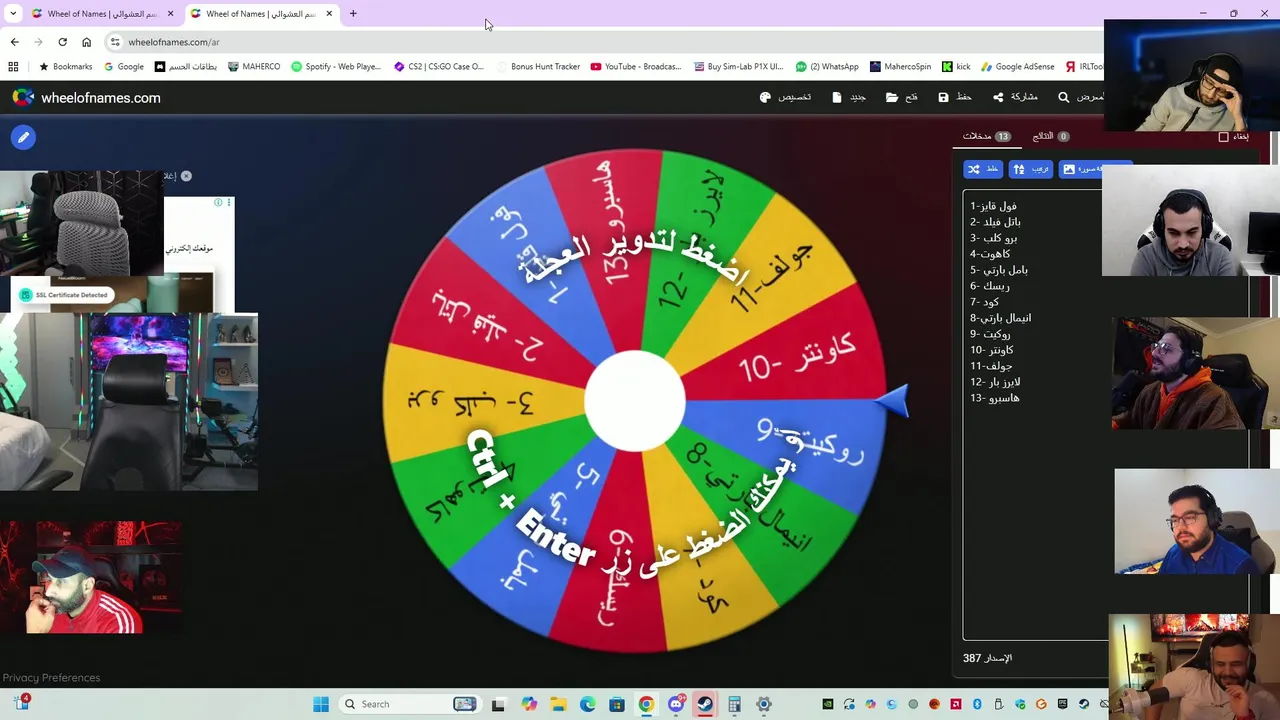Close the active Wheel of Names tab
The image size is (1280, 720).
point(329,14)
